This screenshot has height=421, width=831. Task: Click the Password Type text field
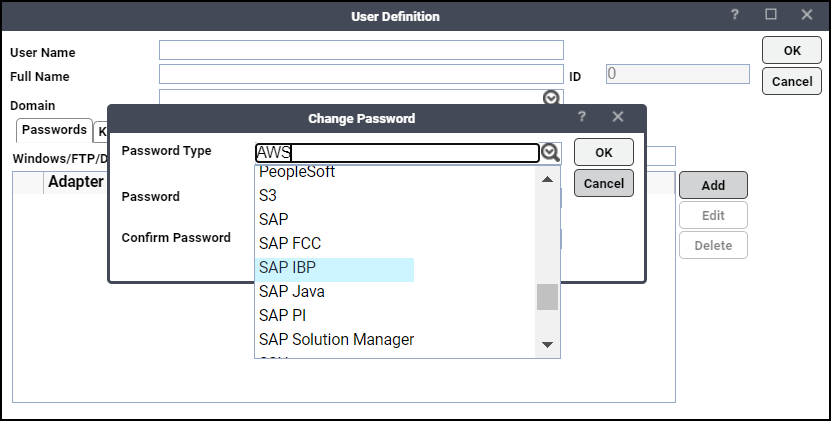(x=397, y=153)
